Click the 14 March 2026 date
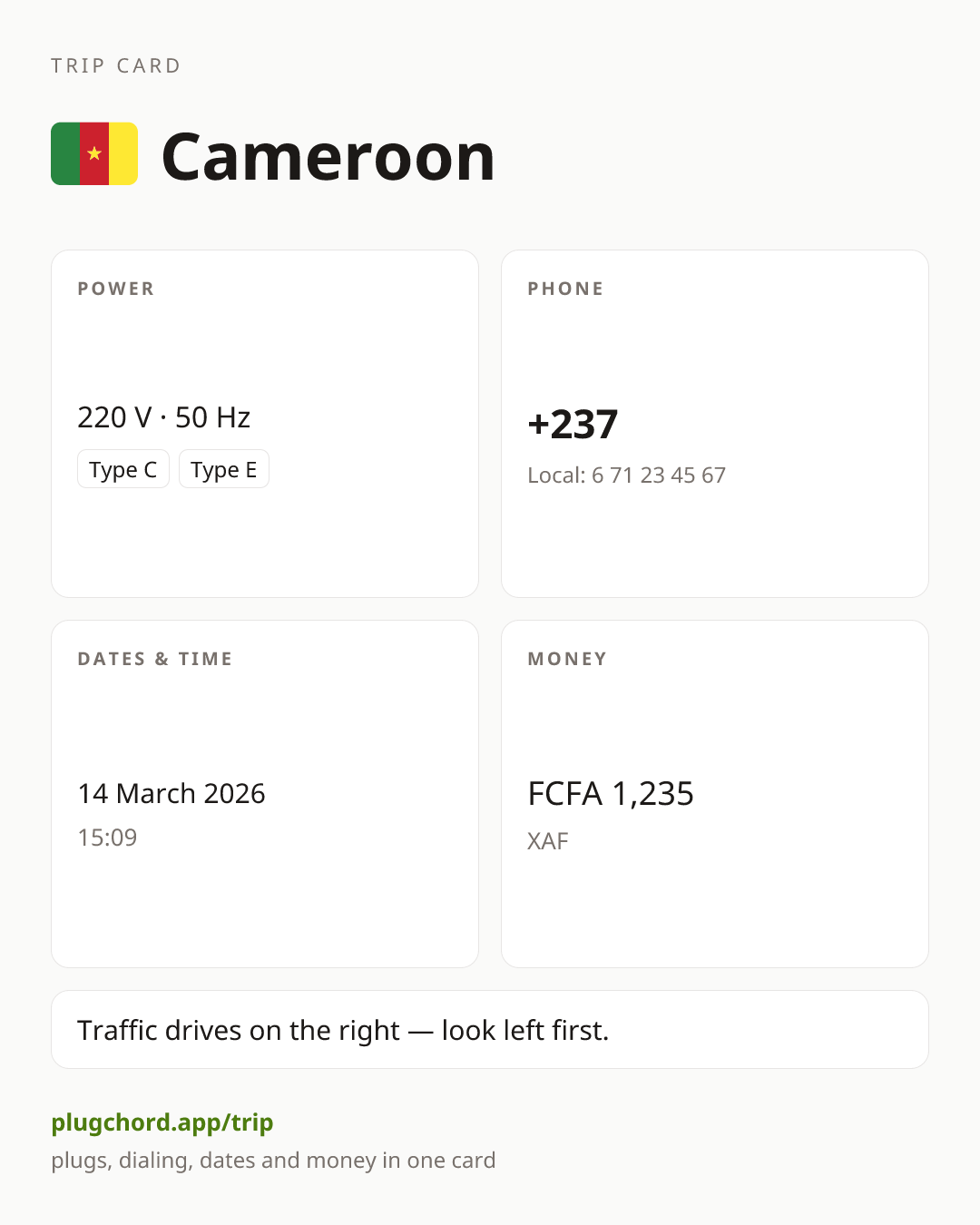The width and height of the screenshot is (980, 1225). [171, 794]
